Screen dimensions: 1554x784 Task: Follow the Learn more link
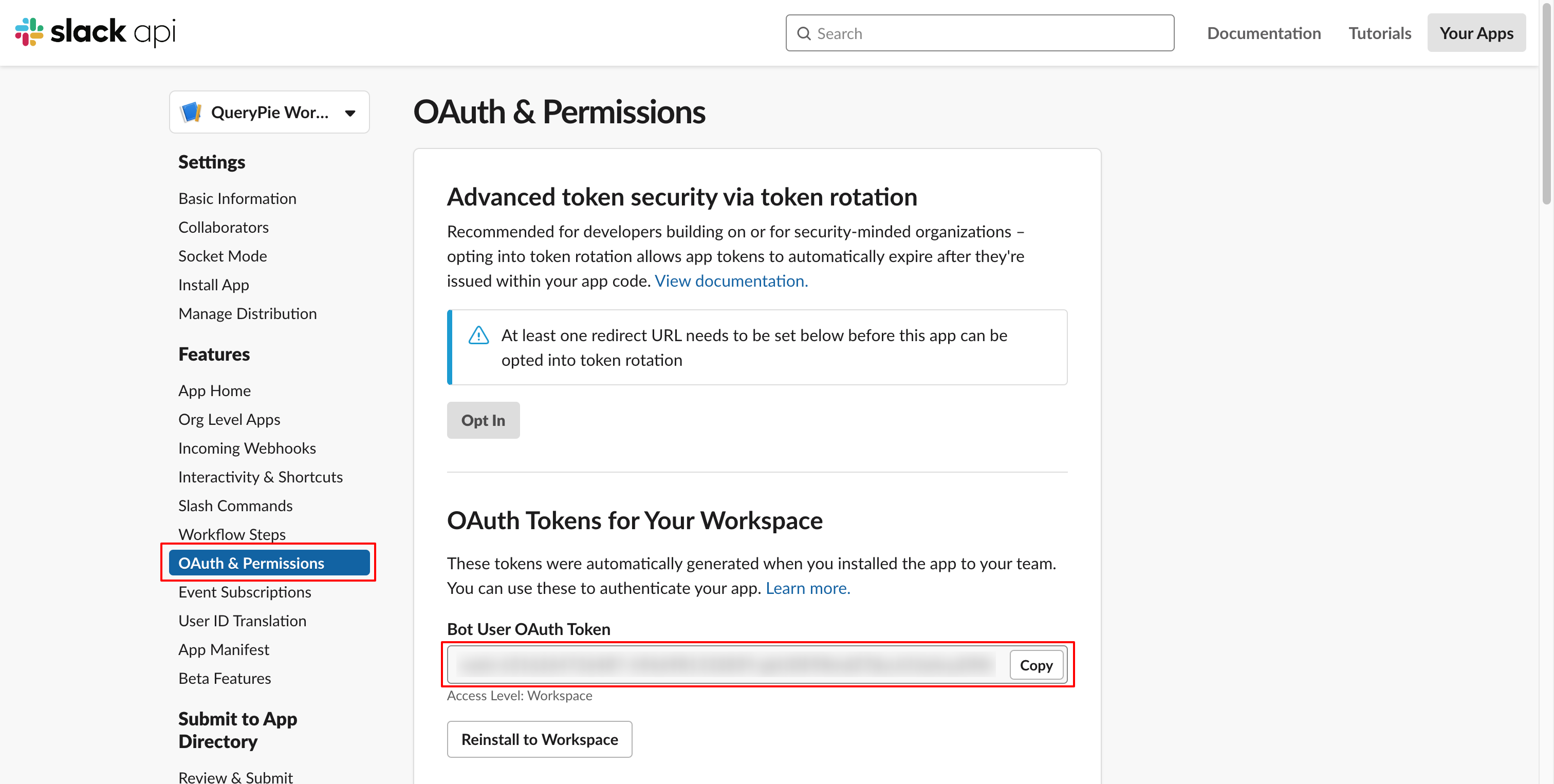pos(807,588)
